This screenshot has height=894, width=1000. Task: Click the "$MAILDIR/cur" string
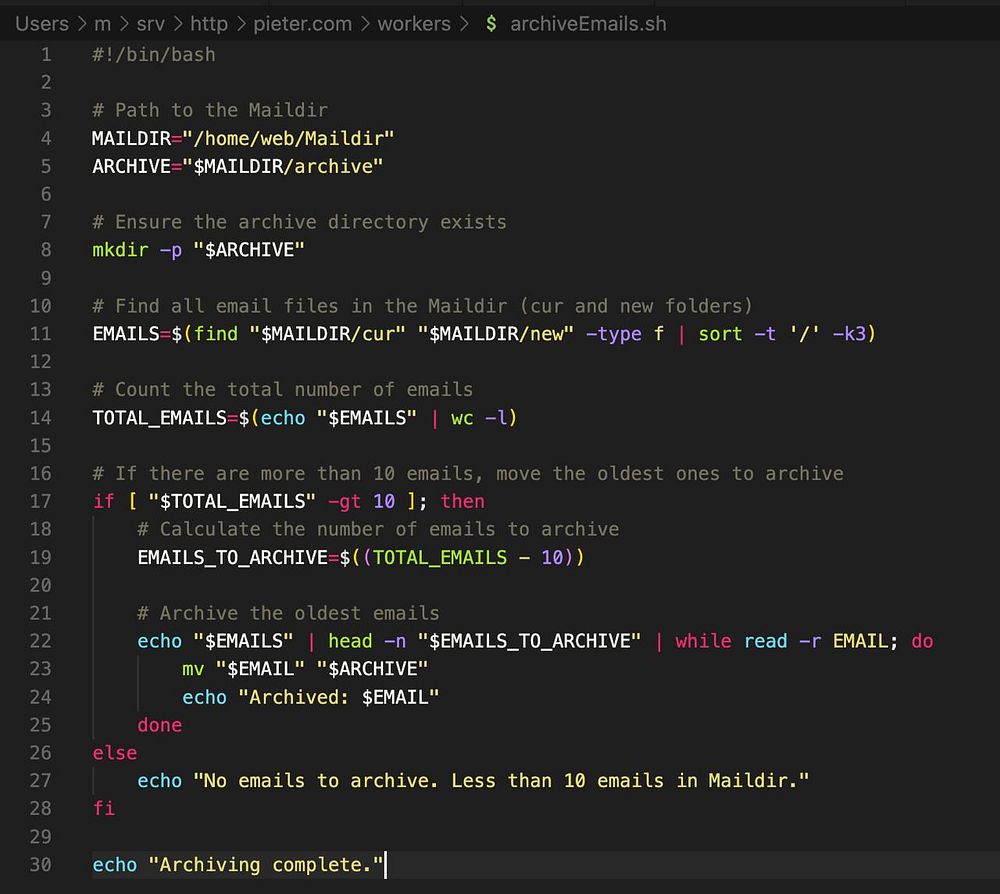pos(327,334)
